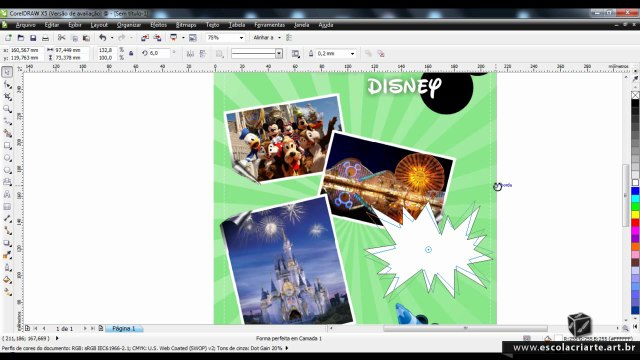This screenshot has width=640, height=360.
Task: Click the Welcome Screen icon
Action: point(193,38)
